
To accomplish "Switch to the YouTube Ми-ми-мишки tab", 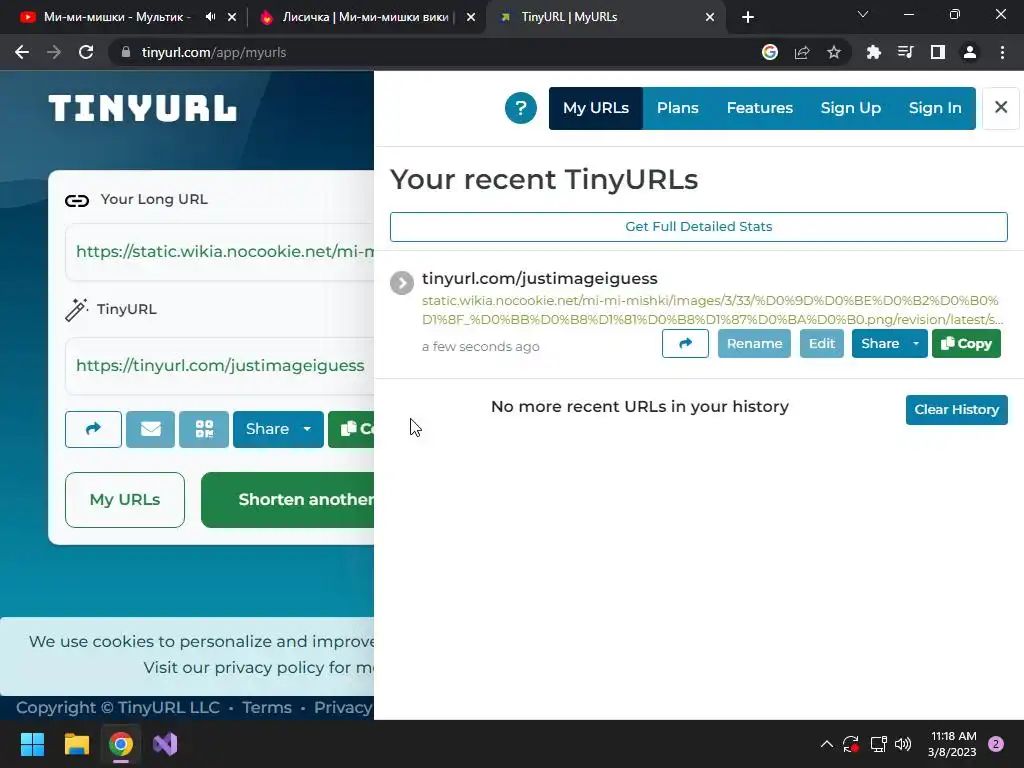I will [116, 17].
